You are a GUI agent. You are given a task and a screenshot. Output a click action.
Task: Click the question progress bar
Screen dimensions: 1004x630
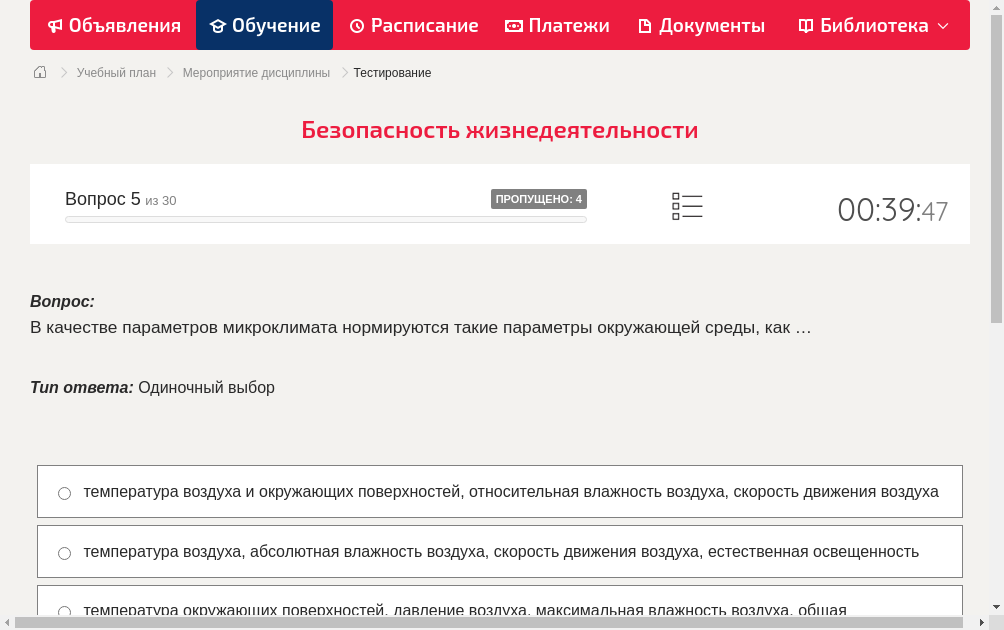[325, 219]
